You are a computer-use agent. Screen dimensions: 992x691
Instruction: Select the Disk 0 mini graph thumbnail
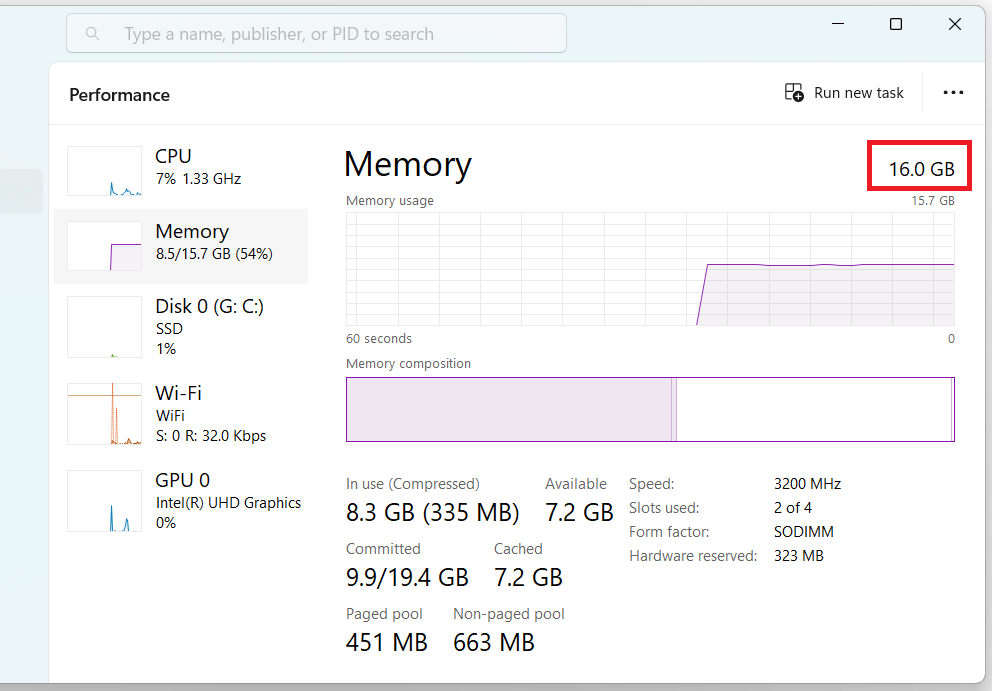(x=105, y=327)
